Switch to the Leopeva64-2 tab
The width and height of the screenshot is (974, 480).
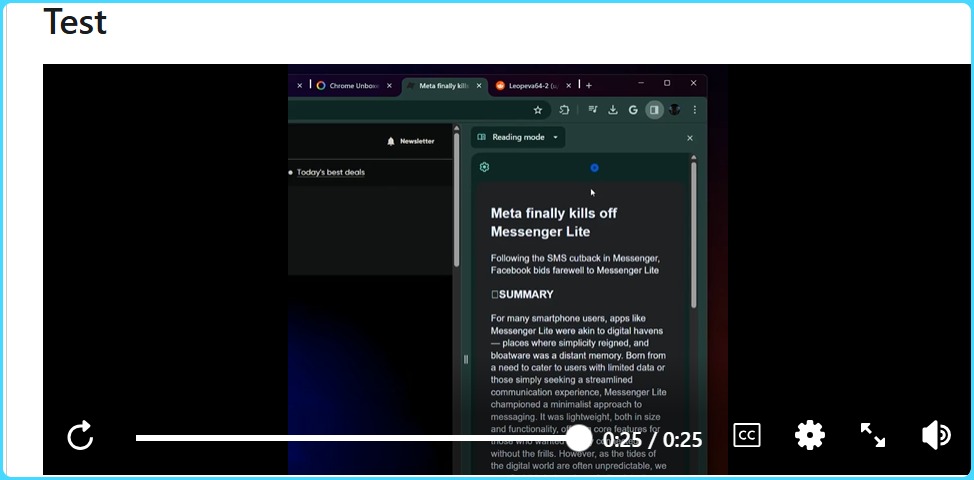[x=530, y=86]
